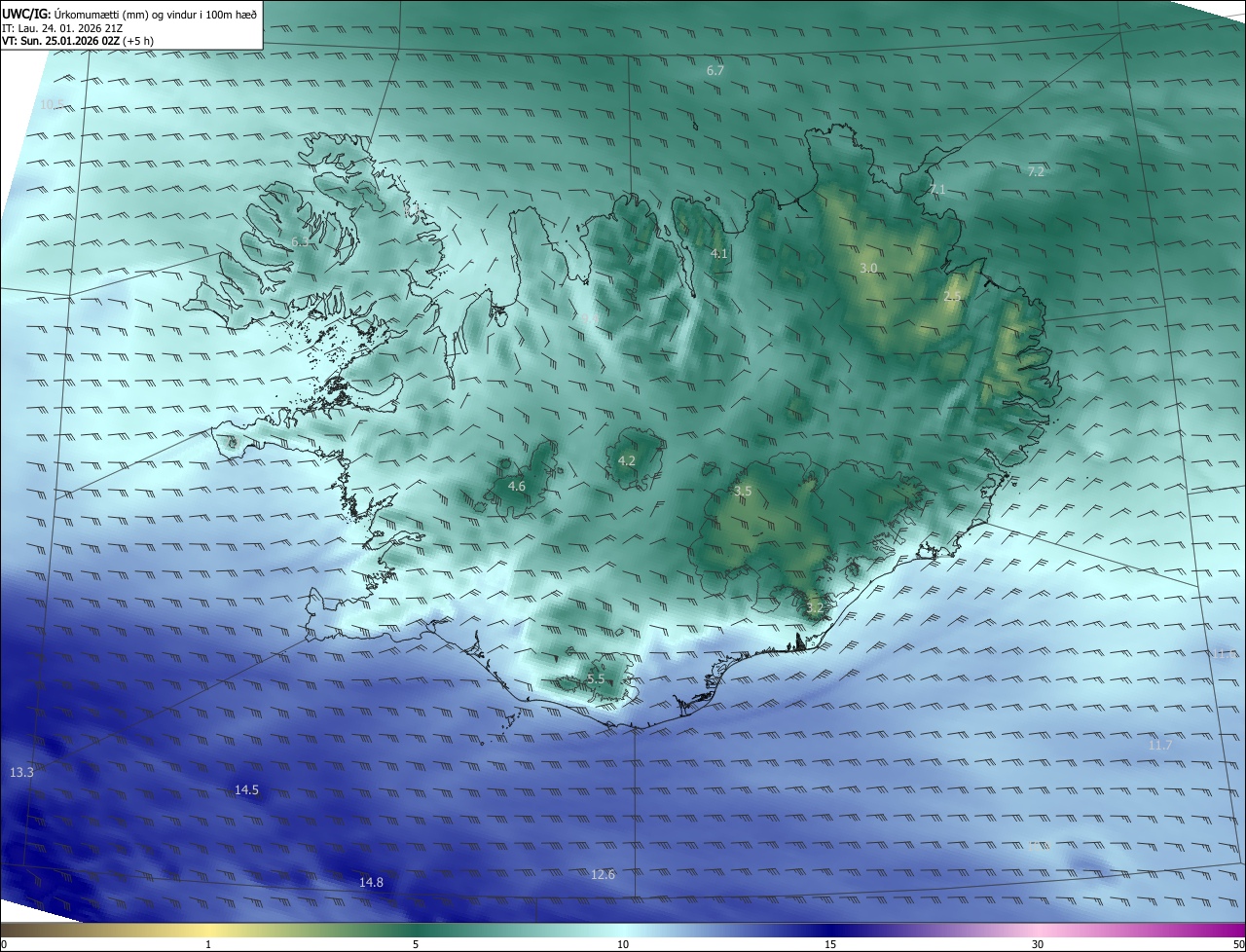Click the 5.5 value label on the southern glacier
The image size is (1246, 952).
(x=596, y=679)
